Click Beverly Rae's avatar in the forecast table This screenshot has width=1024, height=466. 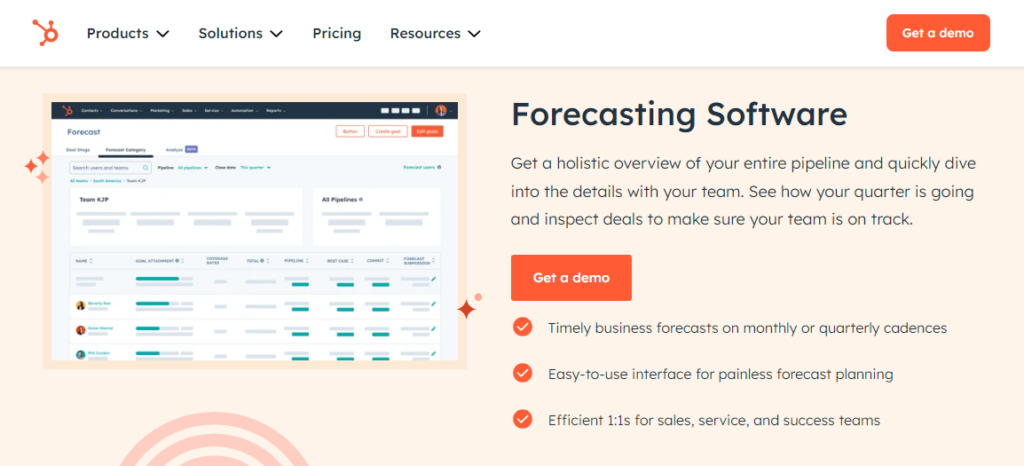[80, 304]
